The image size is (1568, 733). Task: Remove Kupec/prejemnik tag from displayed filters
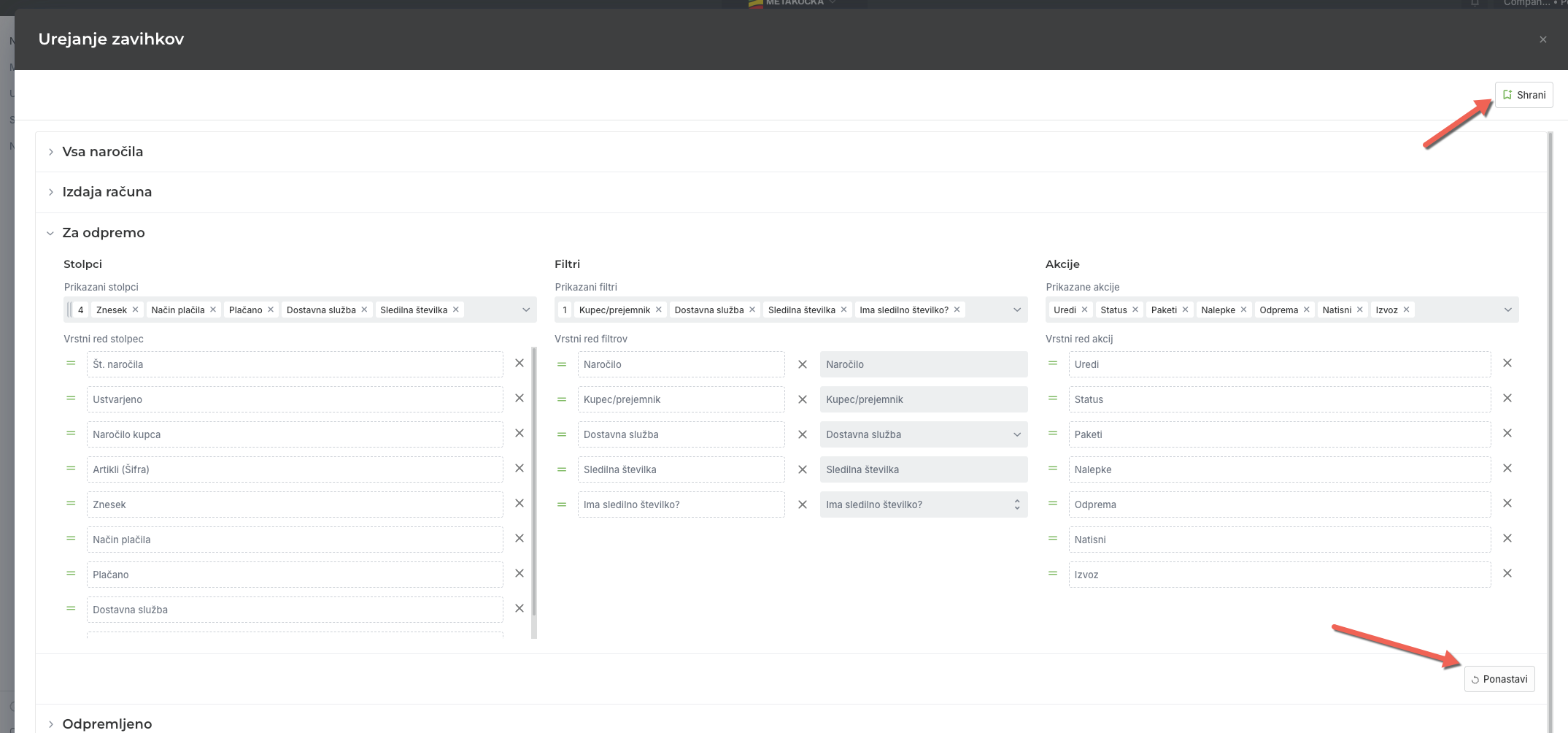[658, 310]
